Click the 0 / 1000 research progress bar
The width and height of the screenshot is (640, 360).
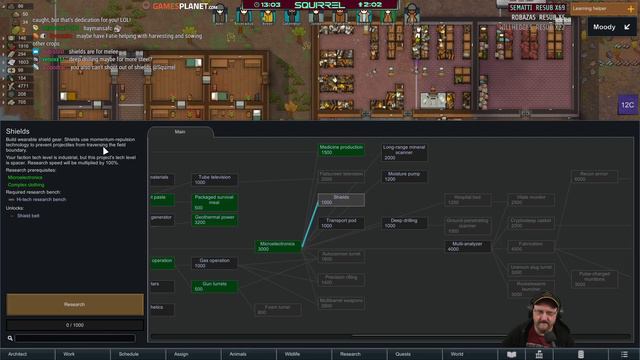[75, 325]
